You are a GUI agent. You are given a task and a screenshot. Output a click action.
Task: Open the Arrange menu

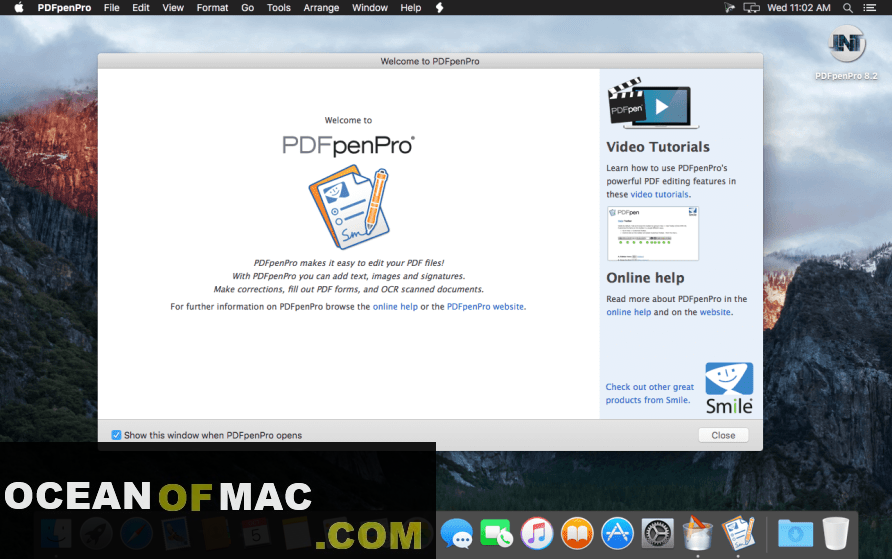pyautogui.click(x=321, y=7)
